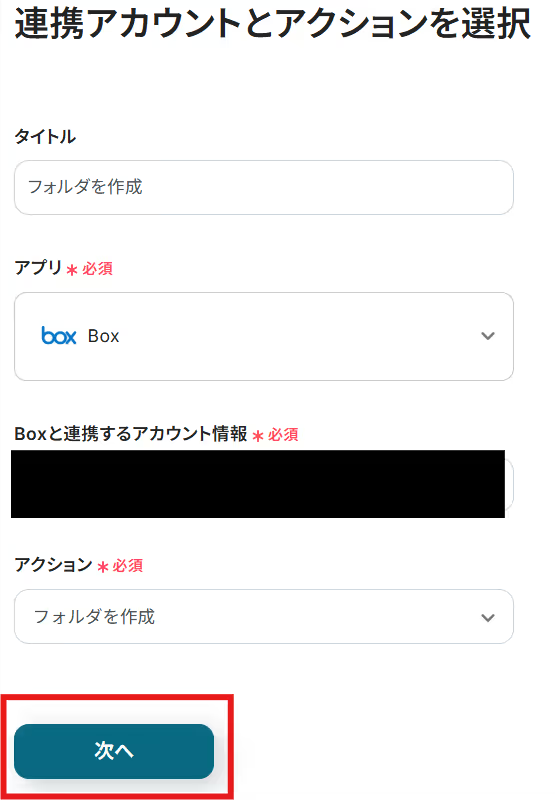
Task: Click the 必須 marker beside アクション
Action: (128, 566)
